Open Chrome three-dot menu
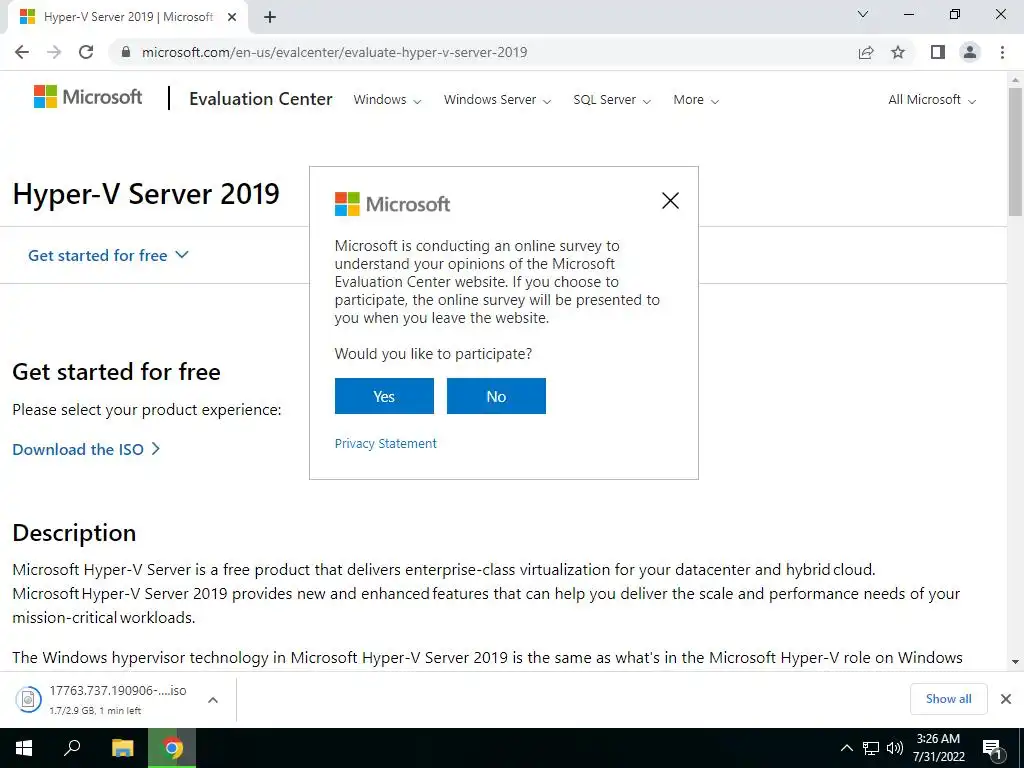The height and width of the screenshot is (768, 1024). (x=1002, y=52)
